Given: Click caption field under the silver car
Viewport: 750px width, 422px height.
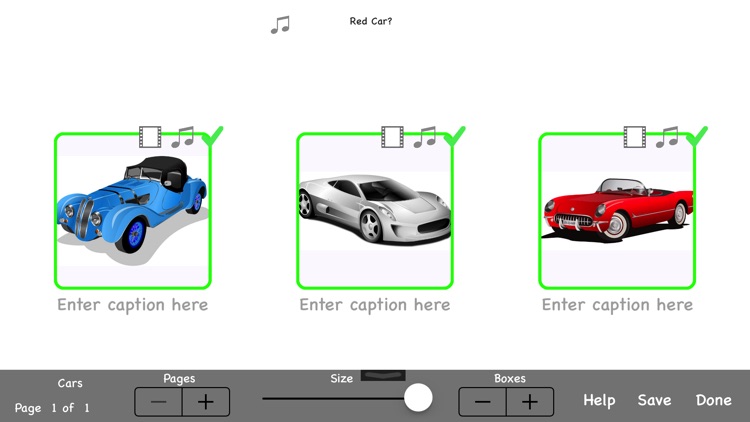Looking at the screenshot, I should tap(375, 305).
